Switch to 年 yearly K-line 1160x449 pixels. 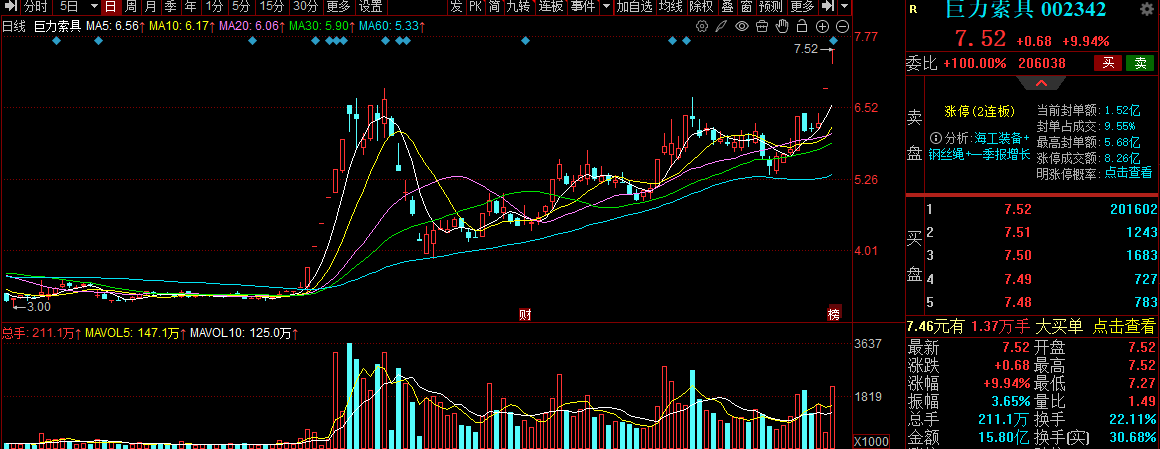(x=190, y=7)
